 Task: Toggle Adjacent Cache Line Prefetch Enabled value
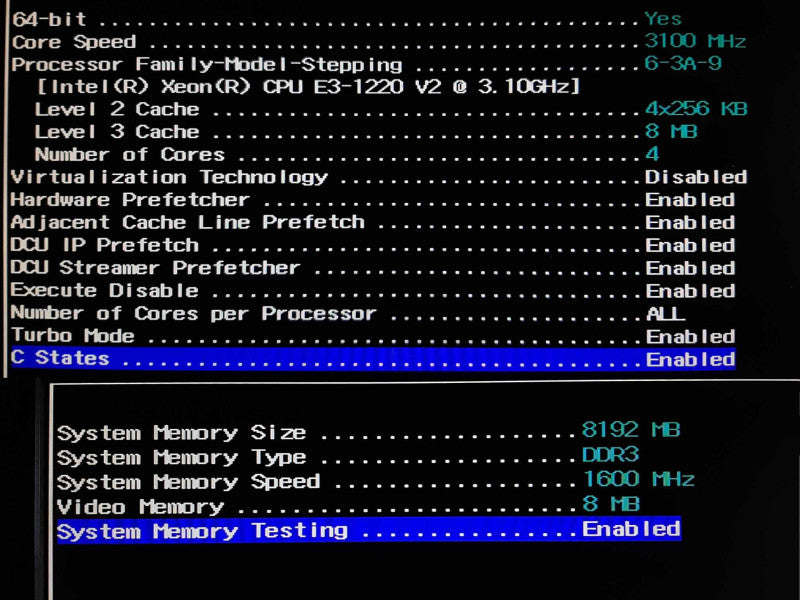690,222
